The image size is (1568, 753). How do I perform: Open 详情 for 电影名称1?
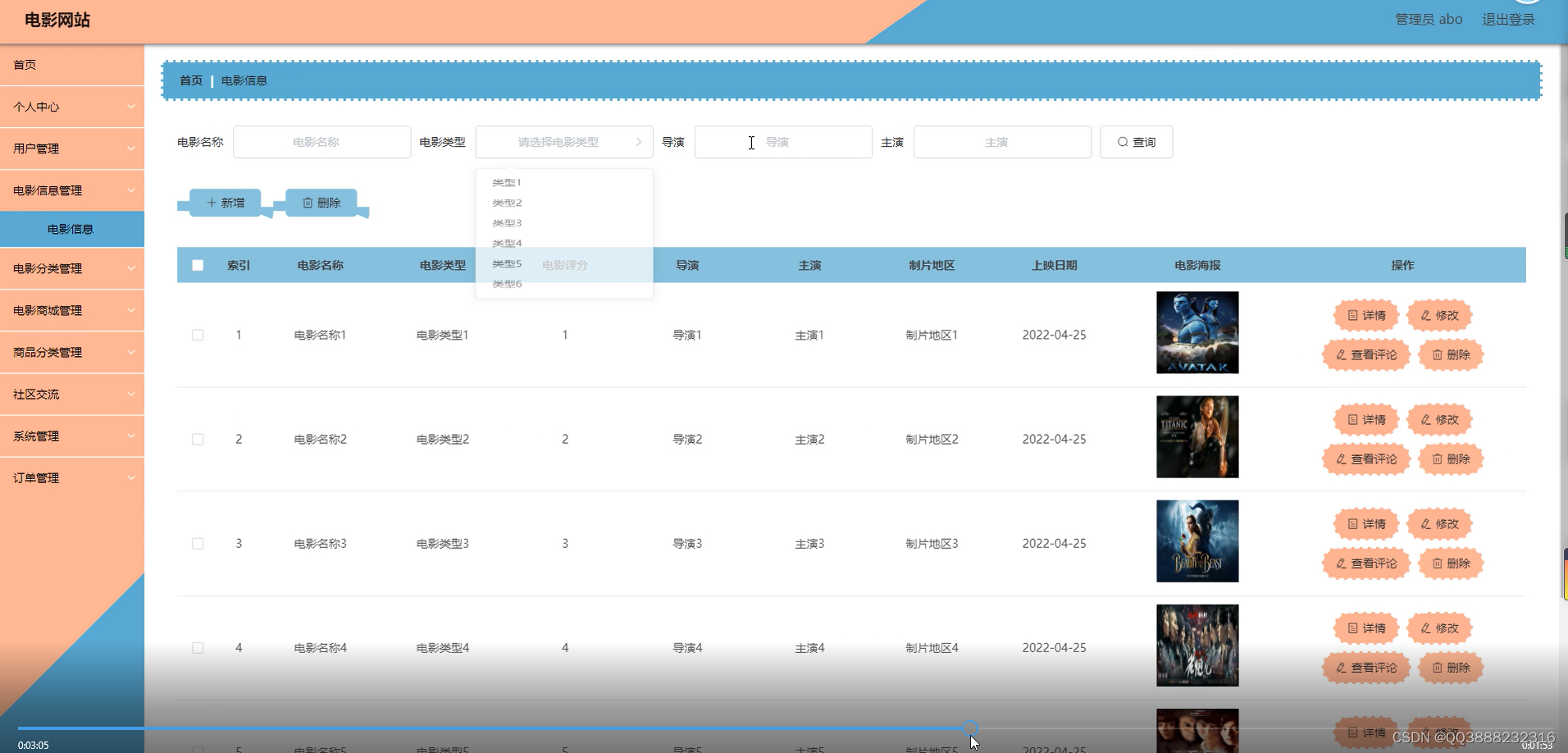[1365, 315]
